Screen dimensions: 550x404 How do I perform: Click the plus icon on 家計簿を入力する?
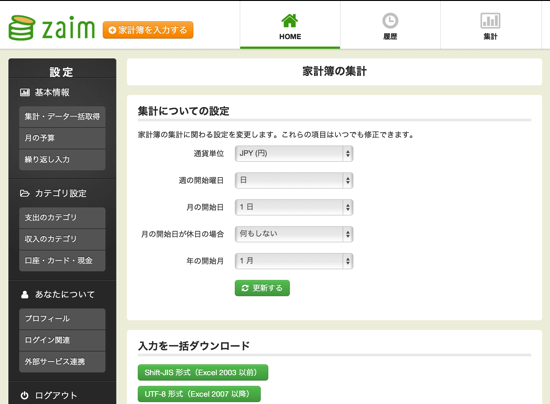pos(112,30)
